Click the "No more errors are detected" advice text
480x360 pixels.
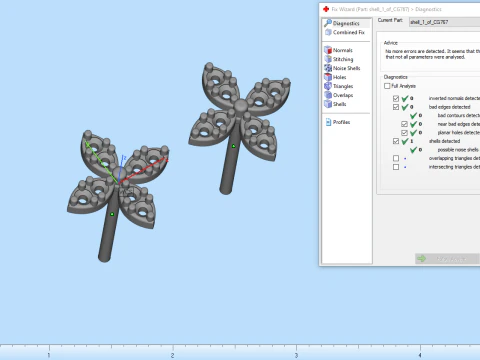pyautogui.click(x=432, y=54)
